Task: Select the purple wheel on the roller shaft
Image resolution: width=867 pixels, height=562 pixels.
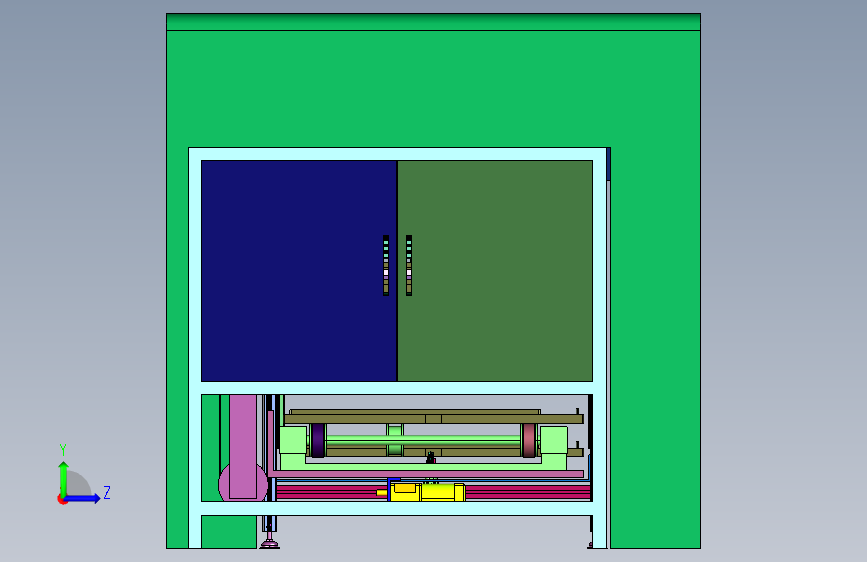Action: [318, 440]
